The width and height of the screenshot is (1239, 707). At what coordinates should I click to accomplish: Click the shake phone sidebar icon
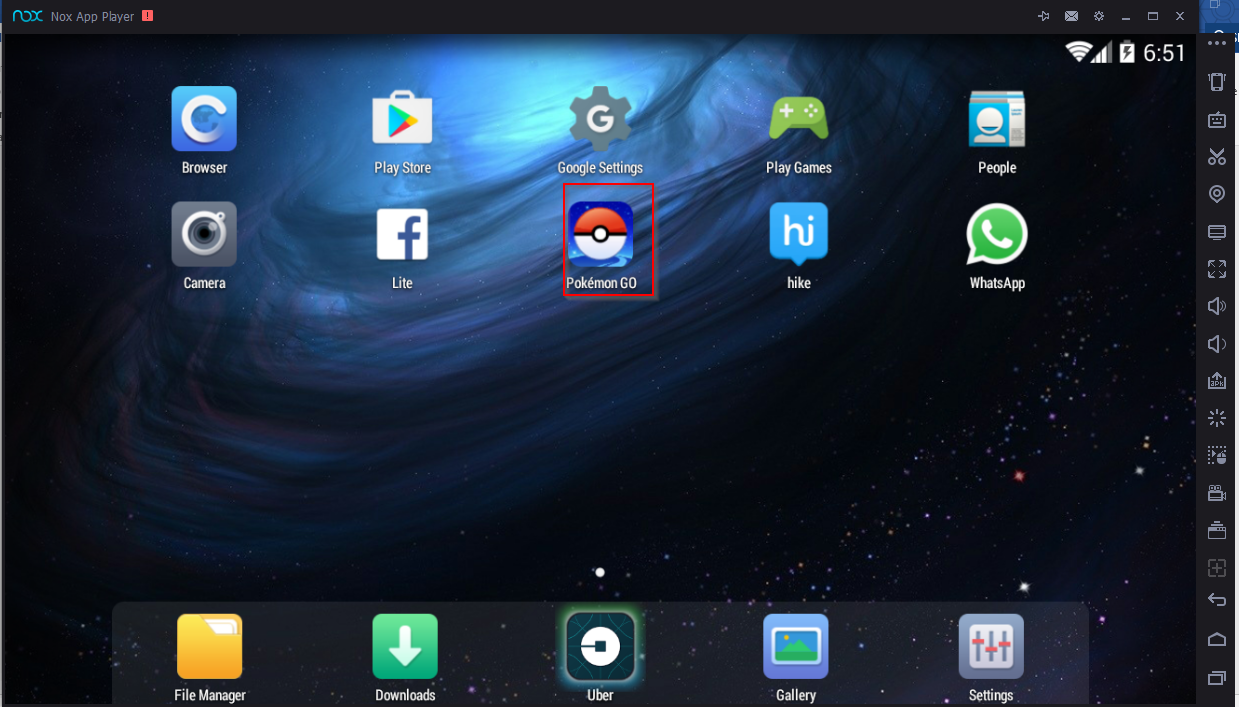pos(1217,82)
